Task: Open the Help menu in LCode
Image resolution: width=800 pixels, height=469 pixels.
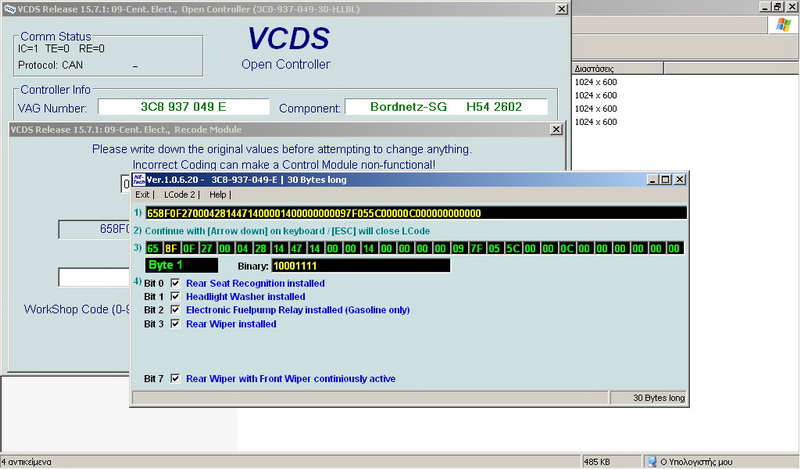Action: point(217,194)
